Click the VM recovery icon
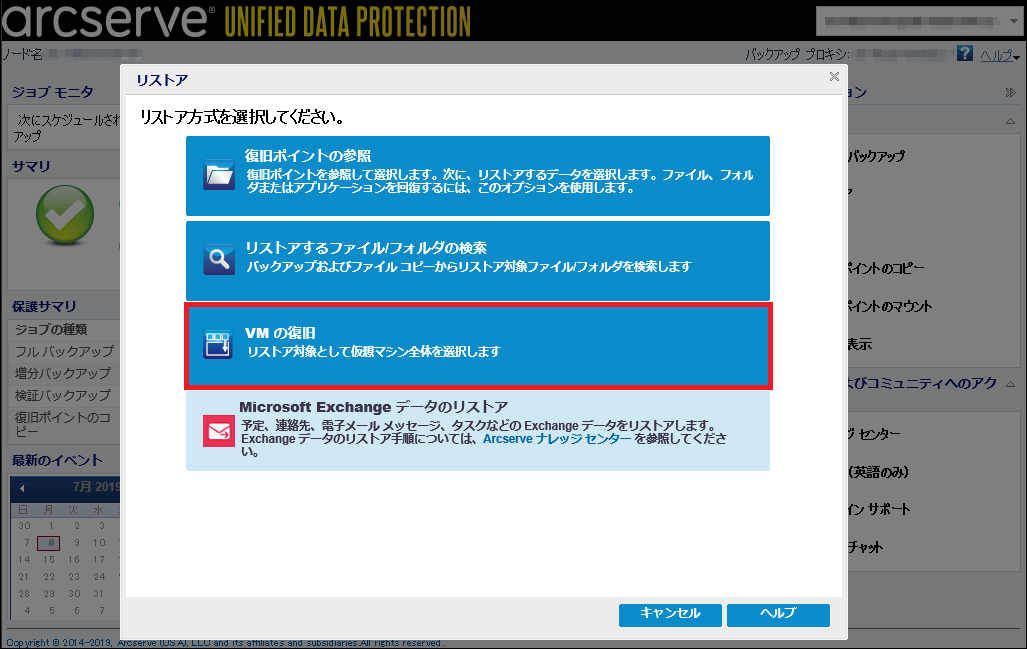The width and height of the screenshot is (1027, 649). (219, 344)
